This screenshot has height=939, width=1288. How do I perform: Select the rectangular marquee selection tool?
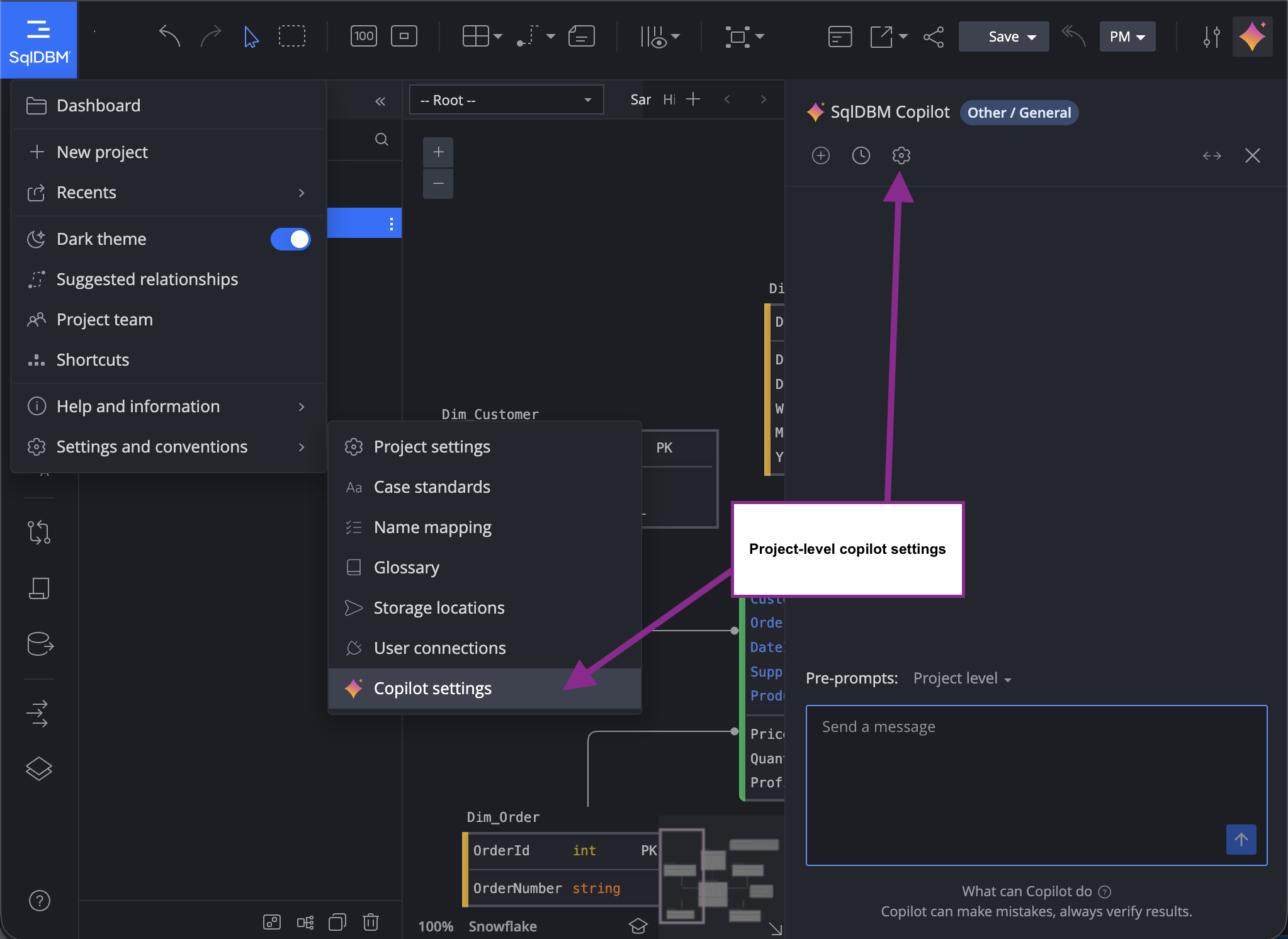(292, 37)
